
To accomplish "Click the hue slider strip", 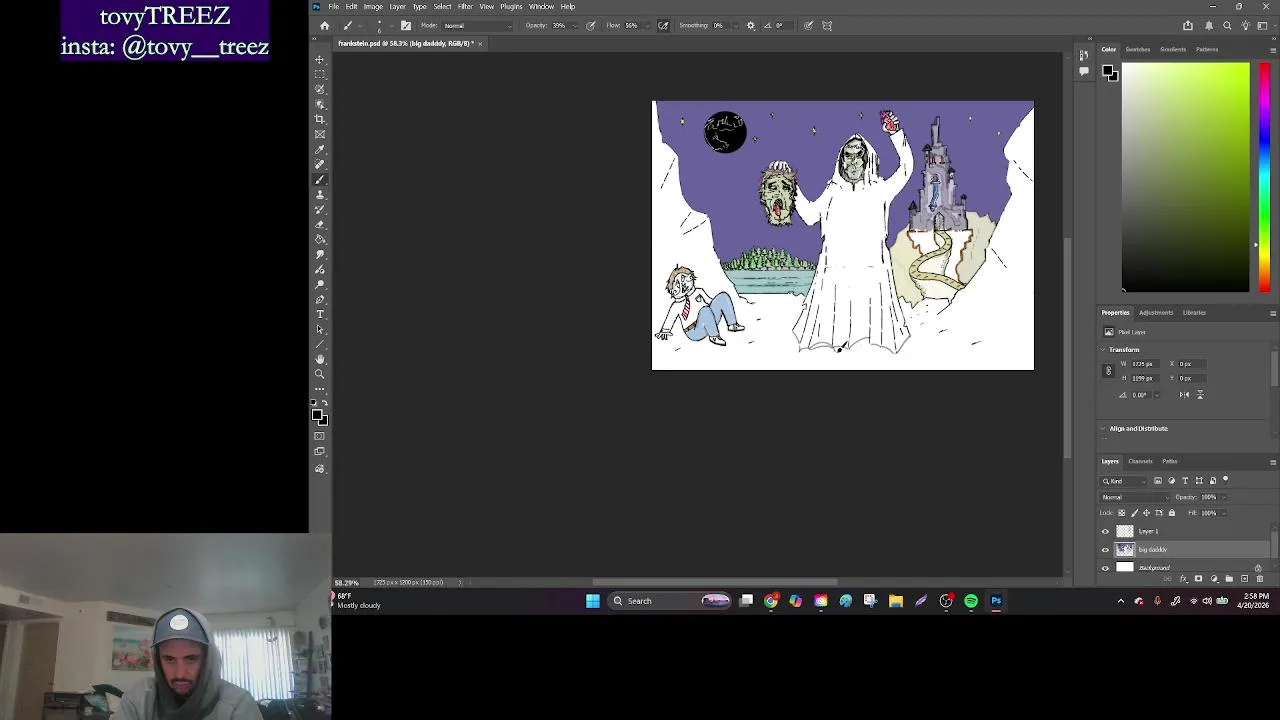I will click(x=1264, y=177).
